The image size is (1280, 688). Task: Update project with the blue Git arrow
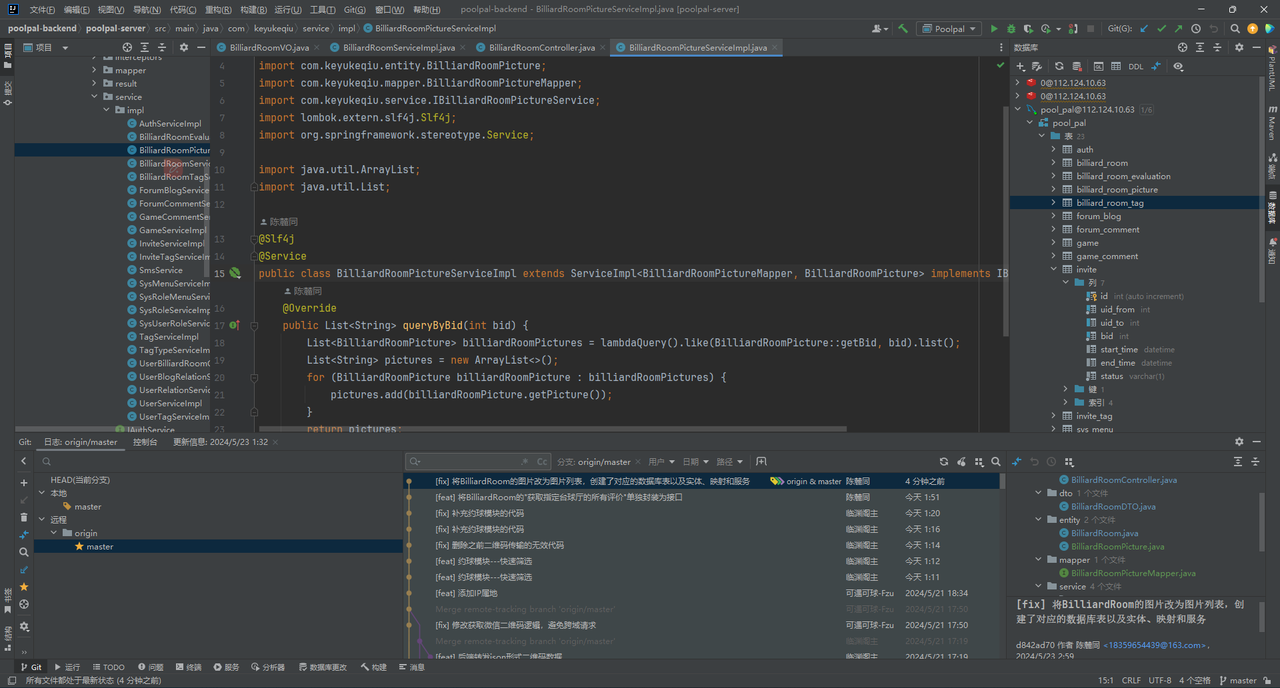pos(1144,29)
